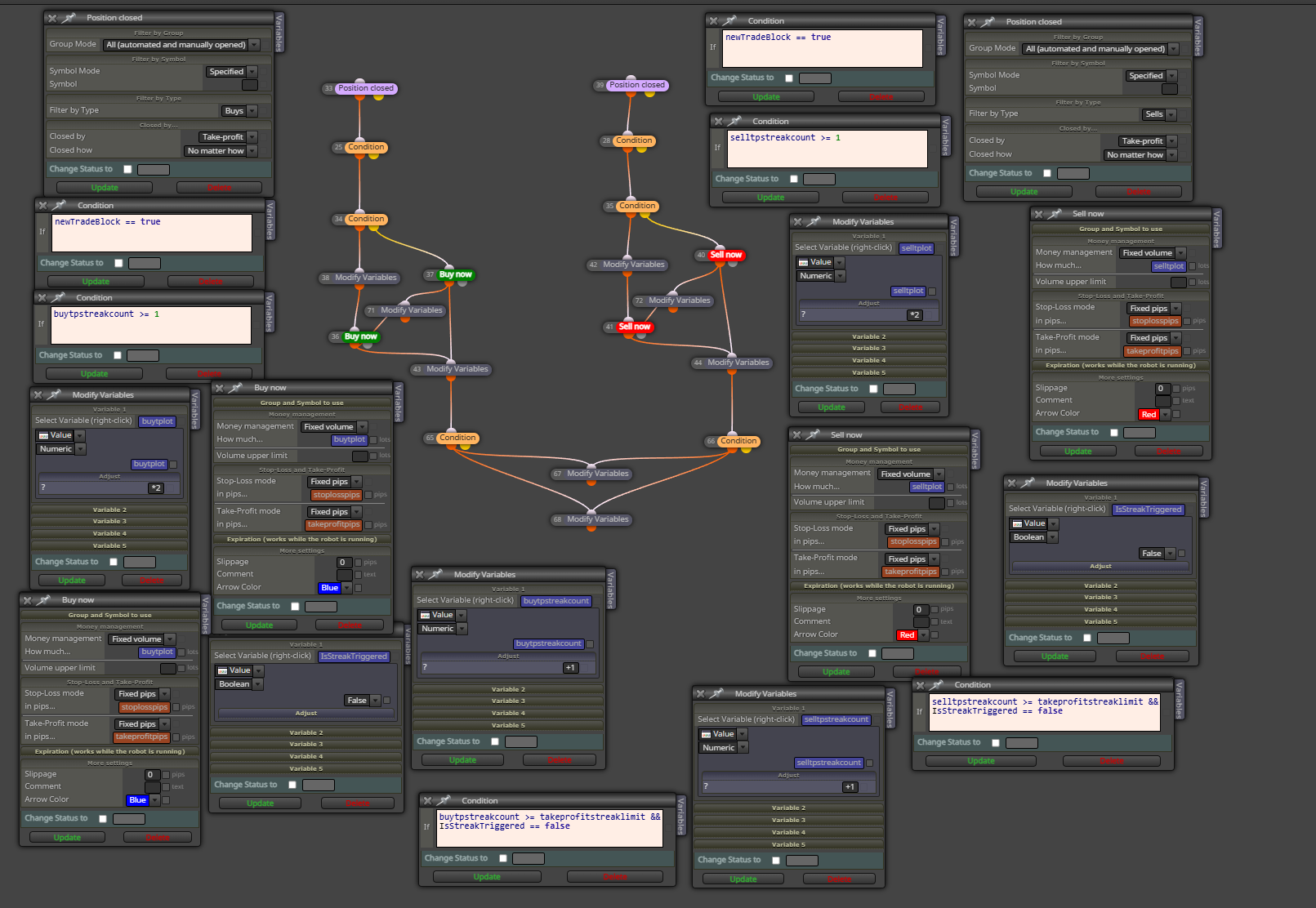
Task: Click Delete in Sells Position closed panel
Action: point(1138,192)
